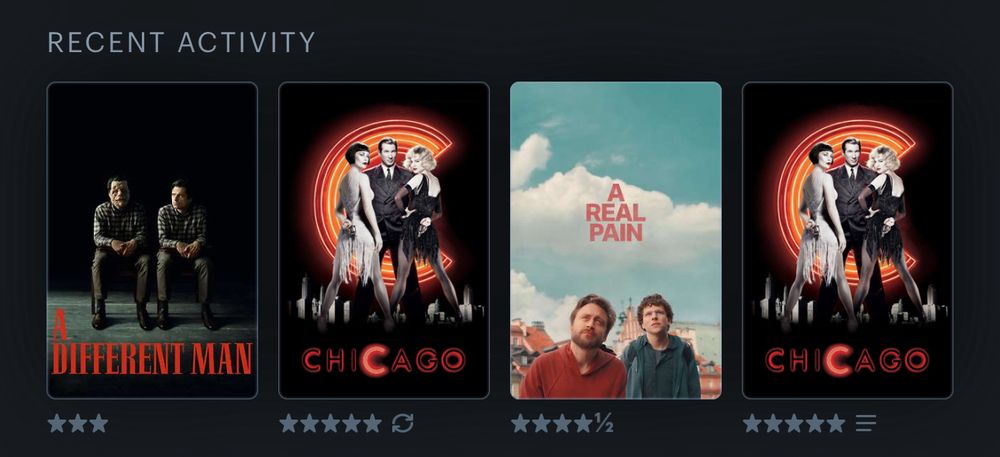Click the half-star symbol under A Real Pain

603,423
